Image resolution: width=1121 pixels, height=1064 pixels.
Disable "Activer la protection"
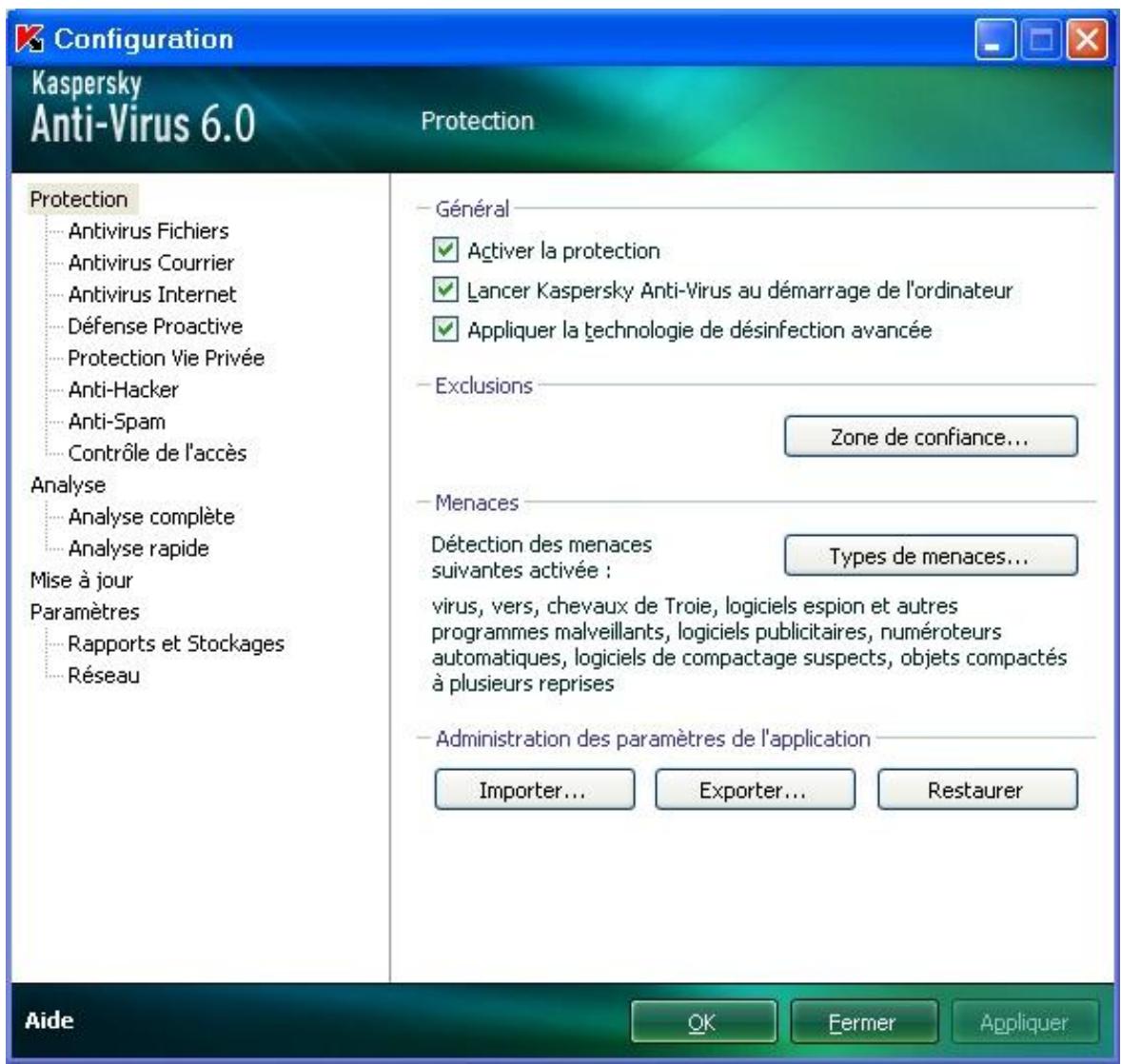[x=447, y=247]
